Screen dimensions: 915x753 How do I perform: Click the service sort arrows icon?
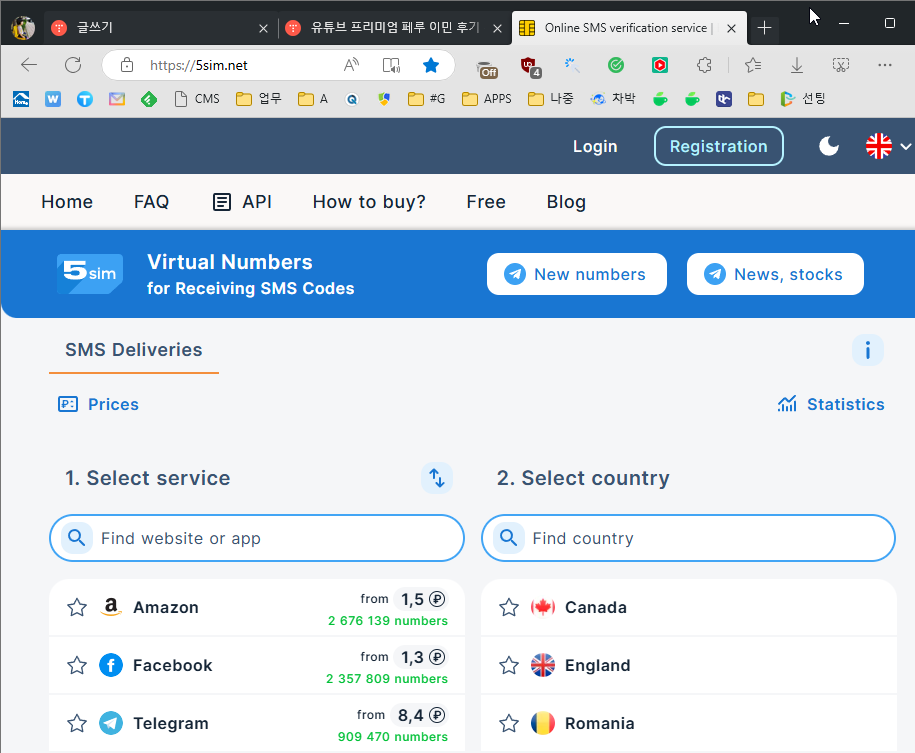click(x=437, y=477)
